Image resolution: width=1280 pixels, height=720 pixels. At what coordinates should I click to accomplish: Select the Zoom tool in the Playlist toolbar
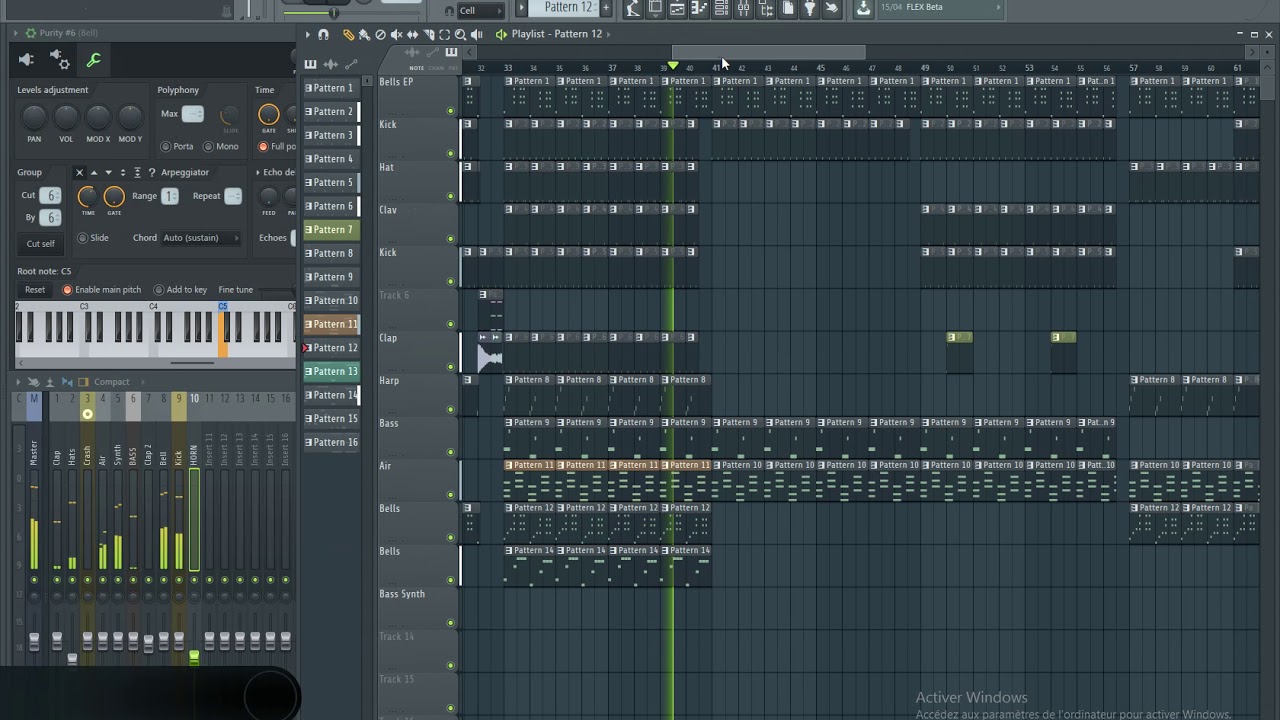[460, 34]
